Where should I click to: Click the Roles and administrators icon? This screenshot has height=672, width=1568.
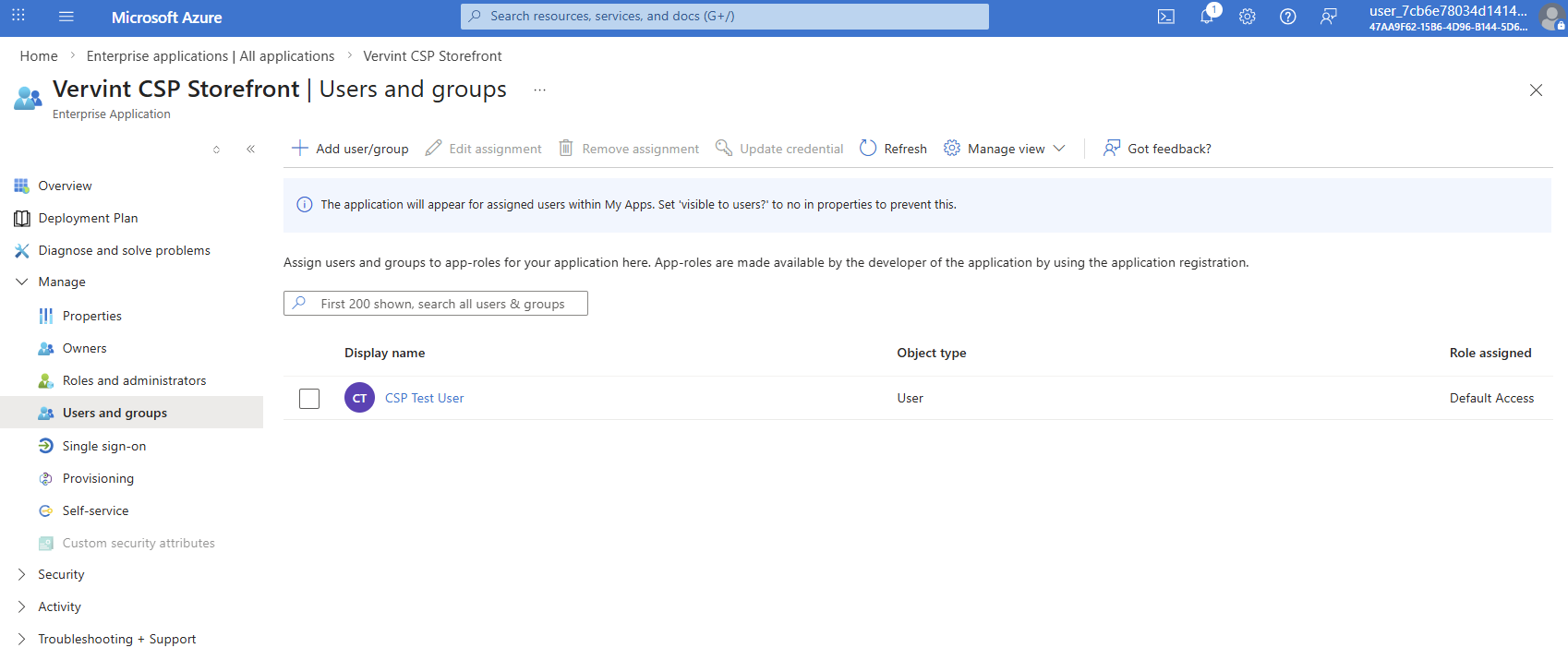pyautogui.click(x=45, y=380)
